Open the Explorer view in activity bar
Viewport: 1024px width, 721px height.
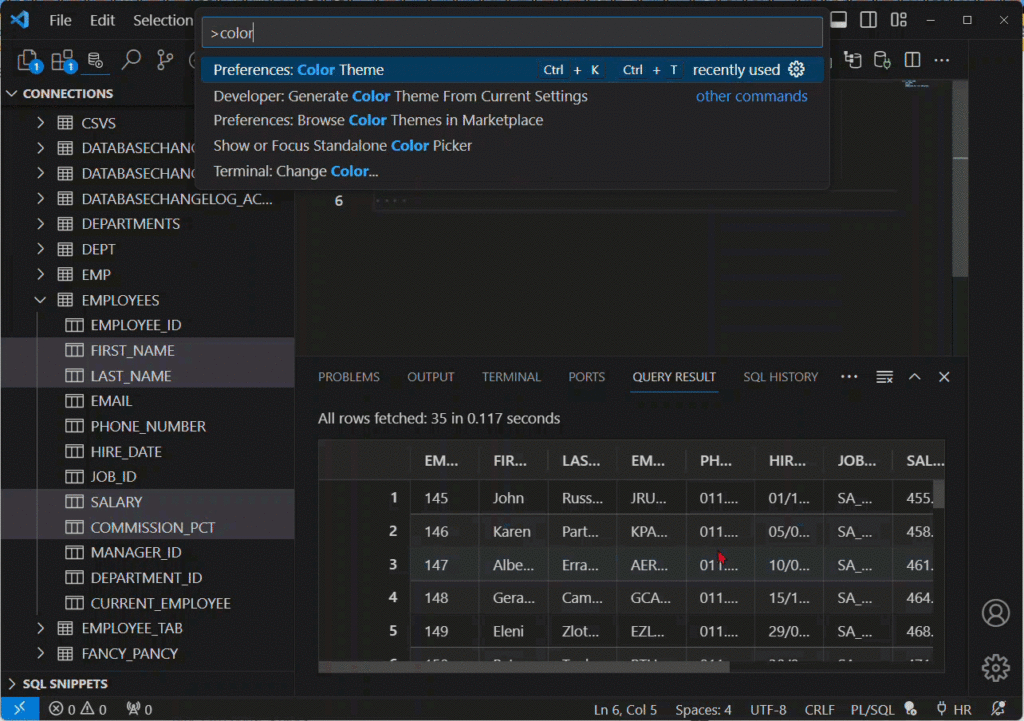point(27,61)
